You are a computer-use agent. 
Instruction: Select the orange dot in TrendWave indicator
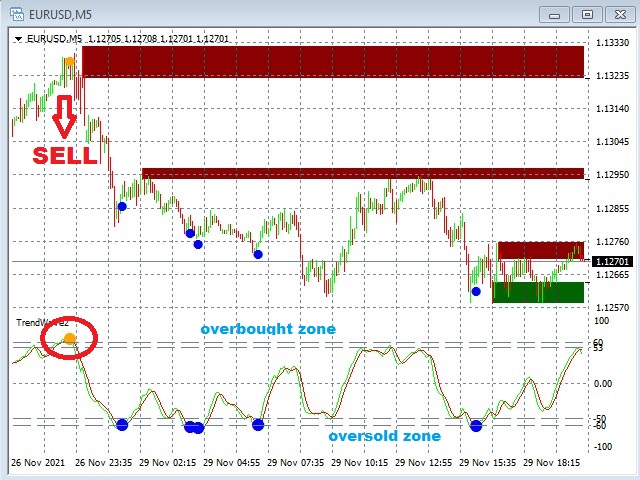tap(70, 338)
